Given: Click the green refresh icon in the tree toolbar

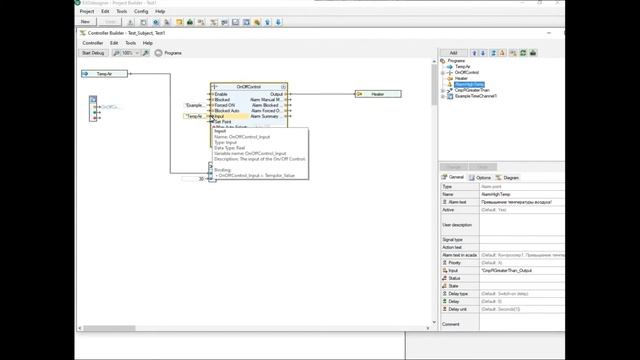Looking at the screenshot, I should 523,53.
